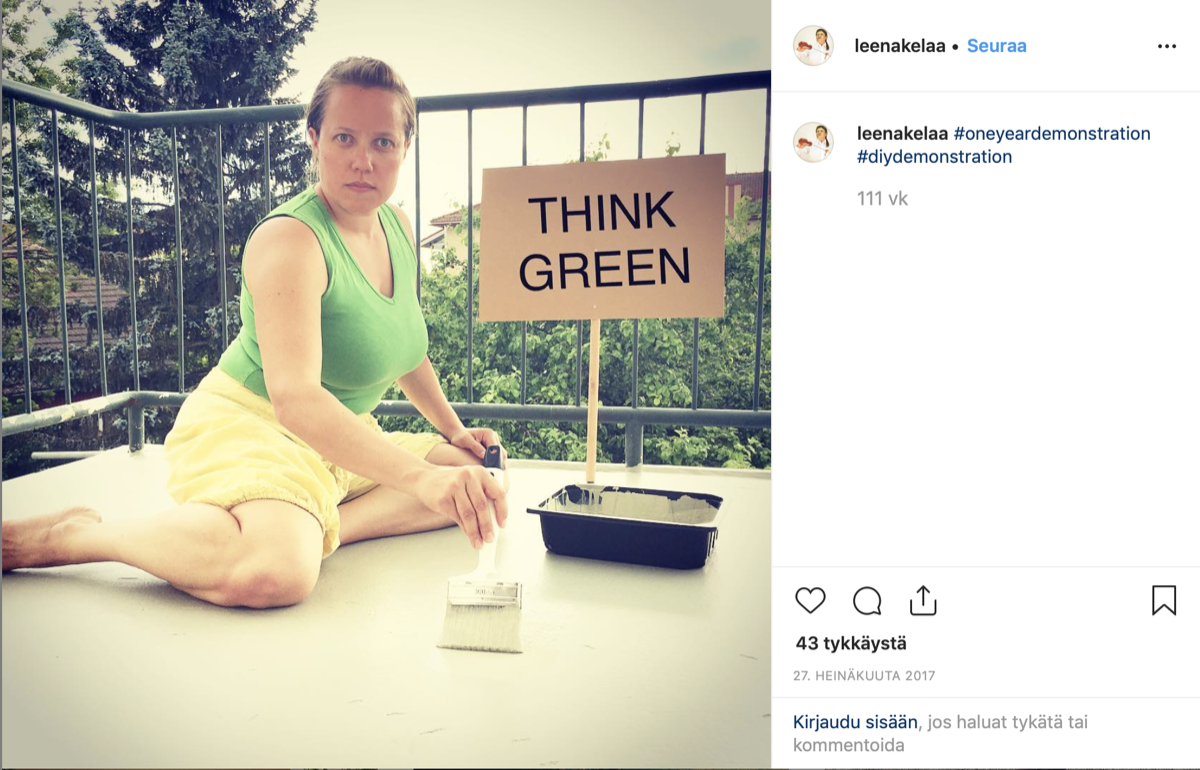Screen dimensions: 1200x770
Task: Open the leenakelaa username in the header
Action: pos(900,46)
